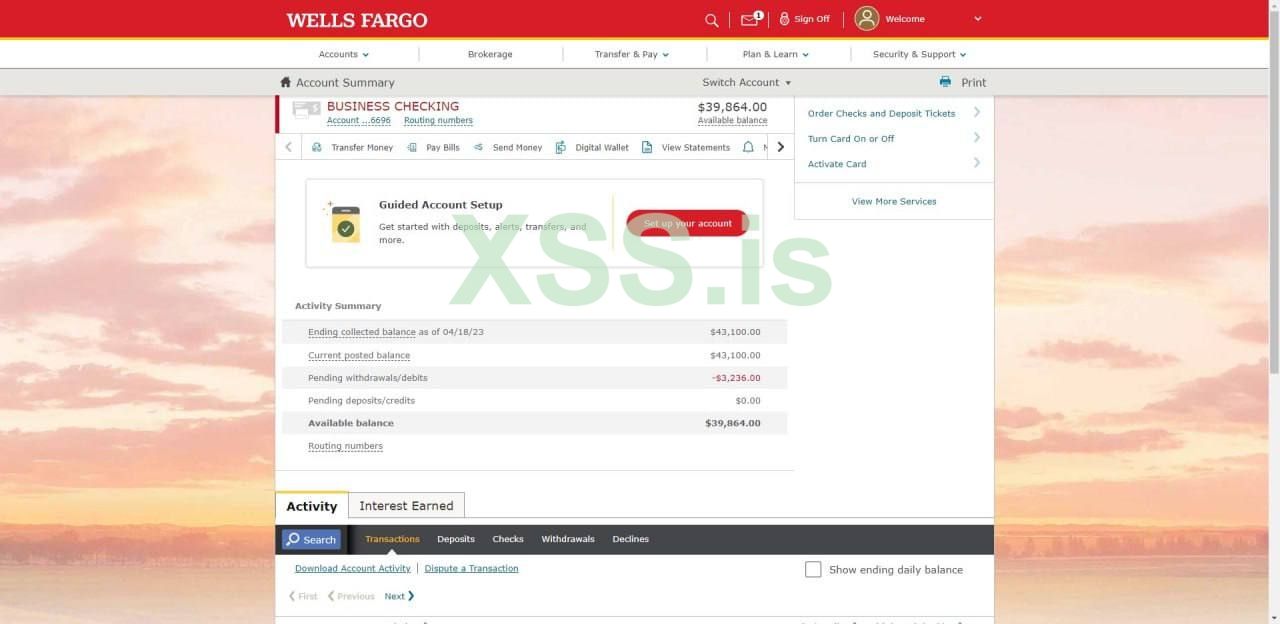This screenshot has height=624, width=1280.
Task: Open the Transfer & Pay dropdown
Action: coord(631,54)
